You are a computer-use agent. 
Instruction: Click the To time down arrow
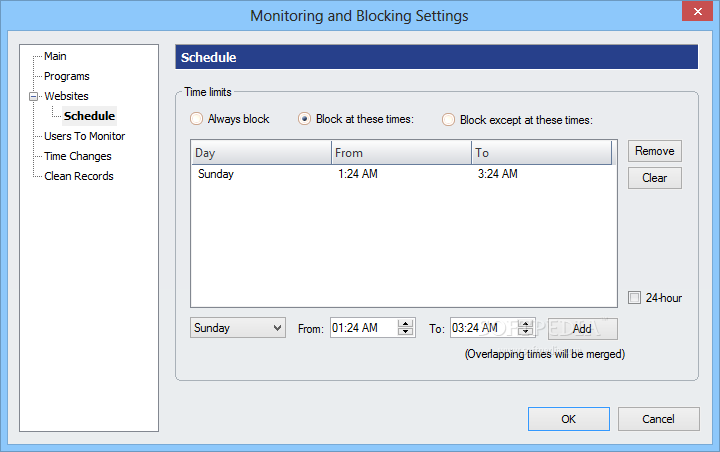[x=526, y=331]
